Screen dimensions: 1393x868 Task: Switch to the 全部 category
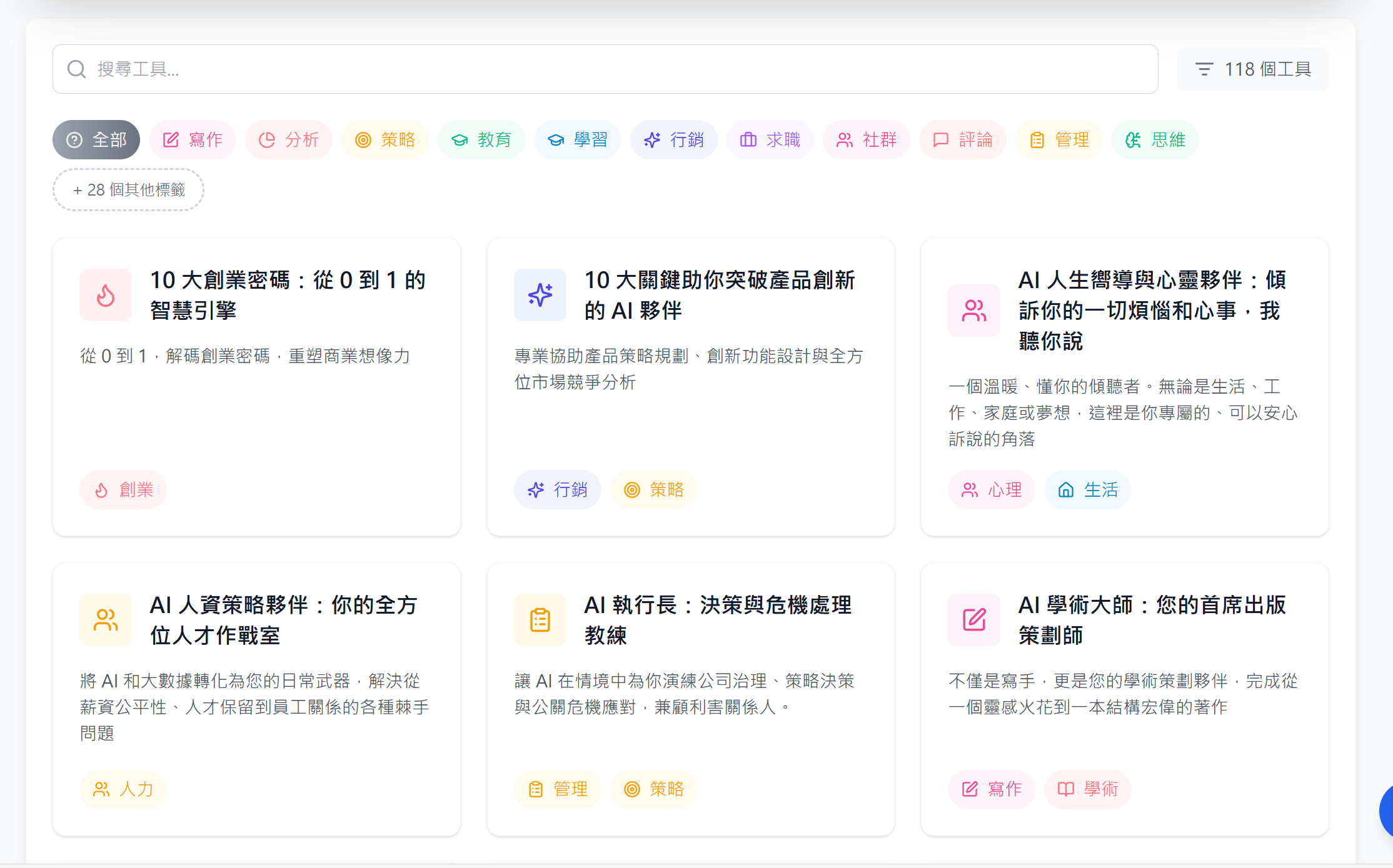point(96,139)
